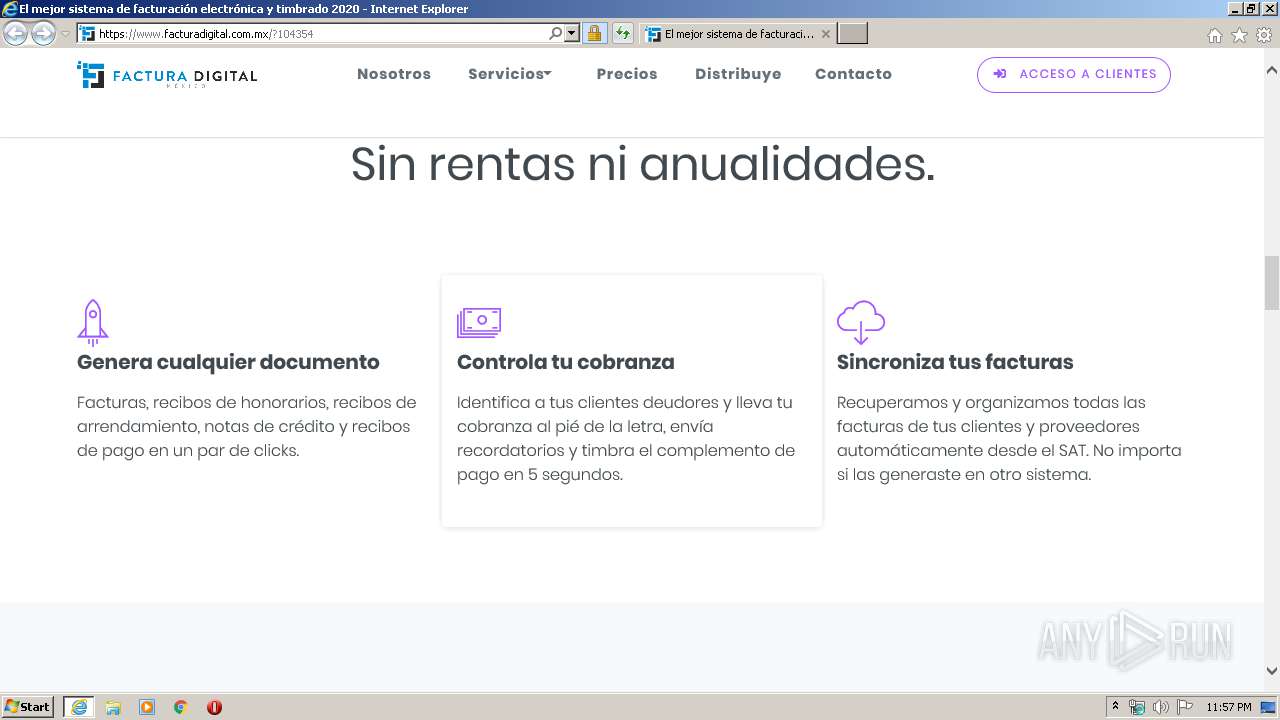This screenshot has width=1280, height=720.
Task: Open Favorites star icon
Action: click(1239, 35)
